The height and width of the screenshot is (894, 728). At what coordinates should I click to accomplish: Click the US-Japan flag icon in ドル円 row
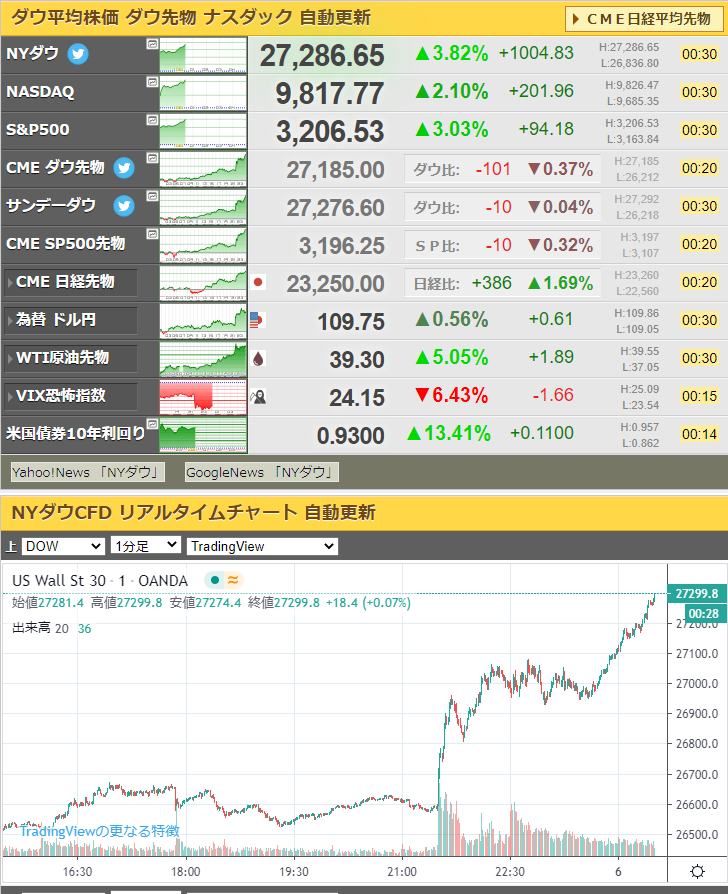coord(257,320)
